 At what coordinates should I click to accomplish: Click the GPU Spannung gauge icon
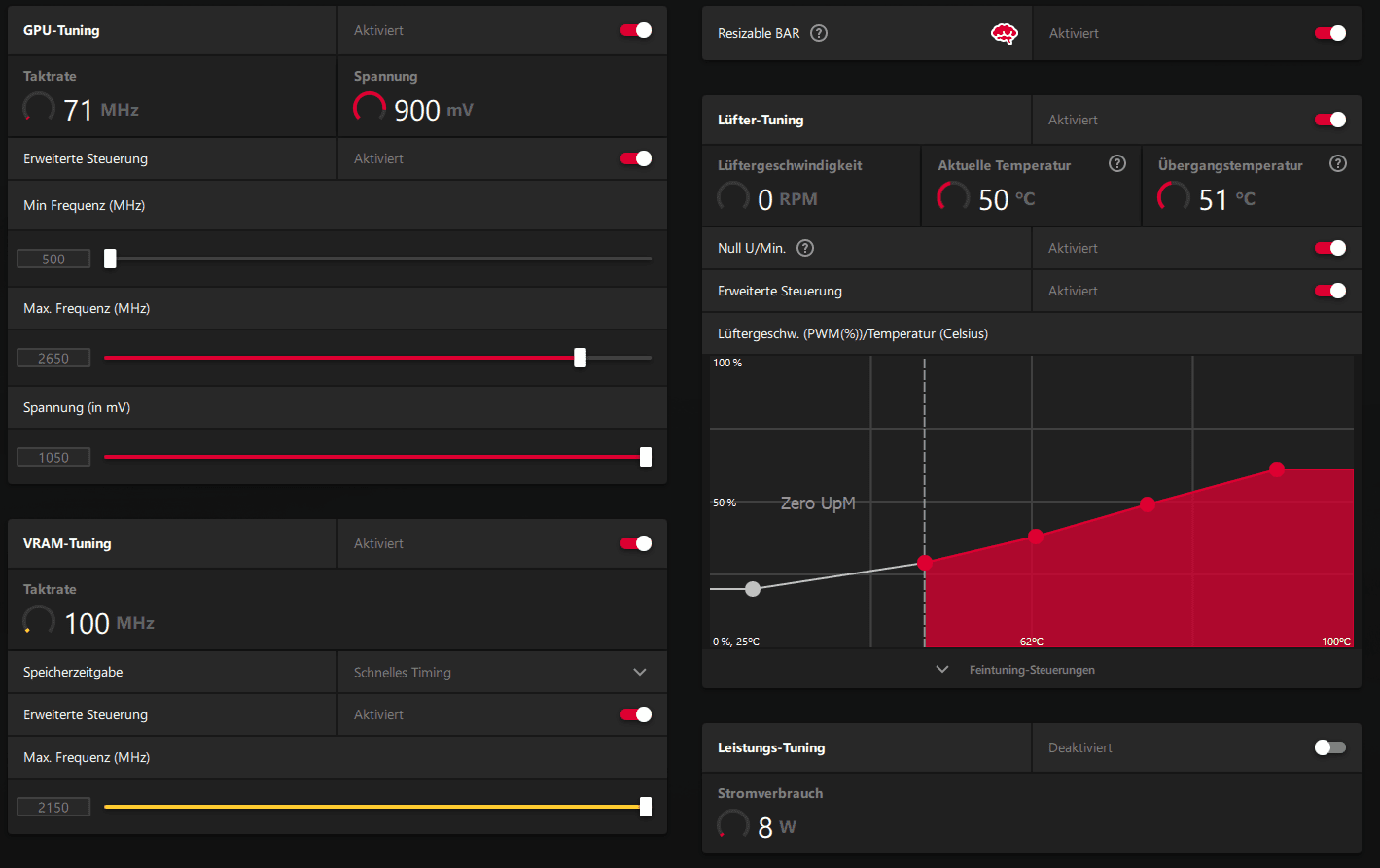[370, 108]
